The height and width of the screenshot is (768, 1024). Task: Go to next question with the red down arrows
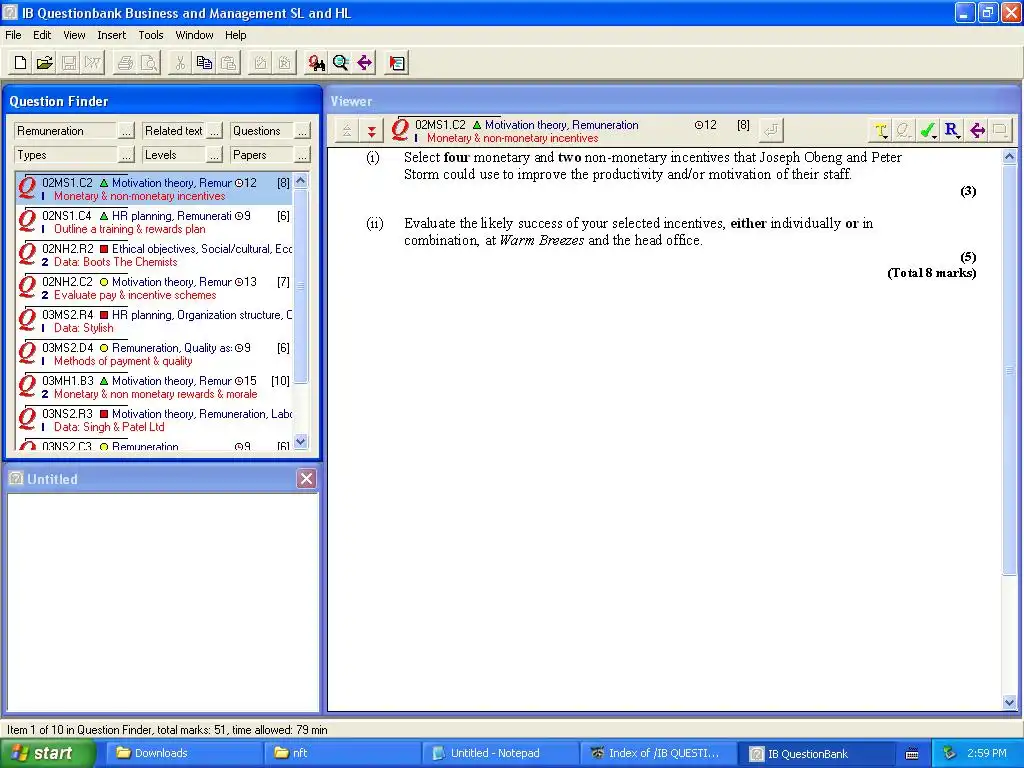pos(372,131)
